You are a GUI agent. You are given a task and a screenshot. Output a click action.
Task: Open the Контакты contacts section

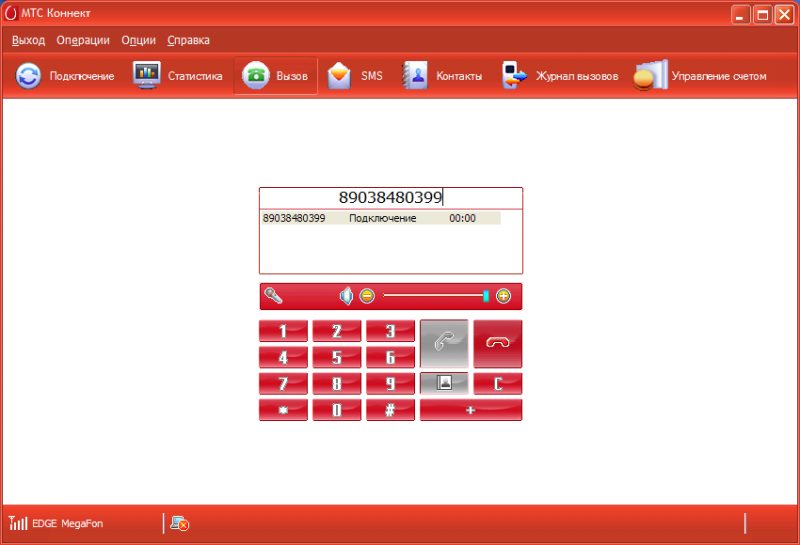click(442, 76)
